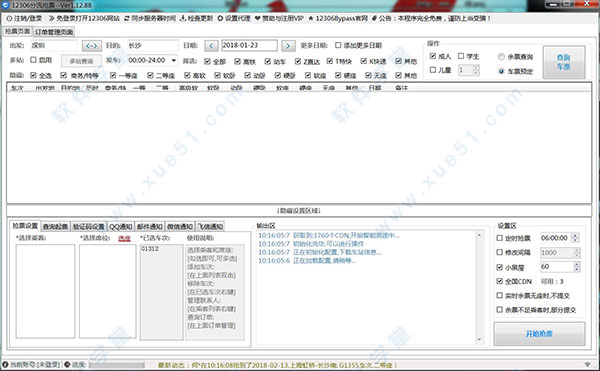Uncheck the 全国CDN checkbox
This screenshot has width=600, height=371.
click(499, 281)
